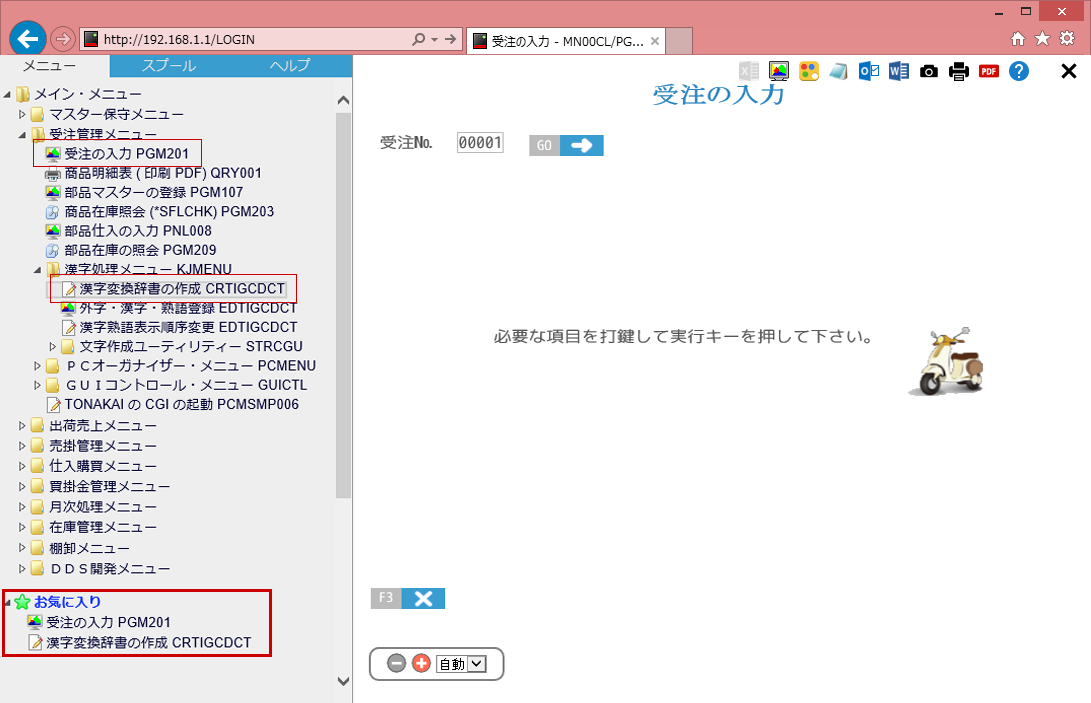
Task: Export using the Word toolbar icon
Action: (x=898, y=71)
